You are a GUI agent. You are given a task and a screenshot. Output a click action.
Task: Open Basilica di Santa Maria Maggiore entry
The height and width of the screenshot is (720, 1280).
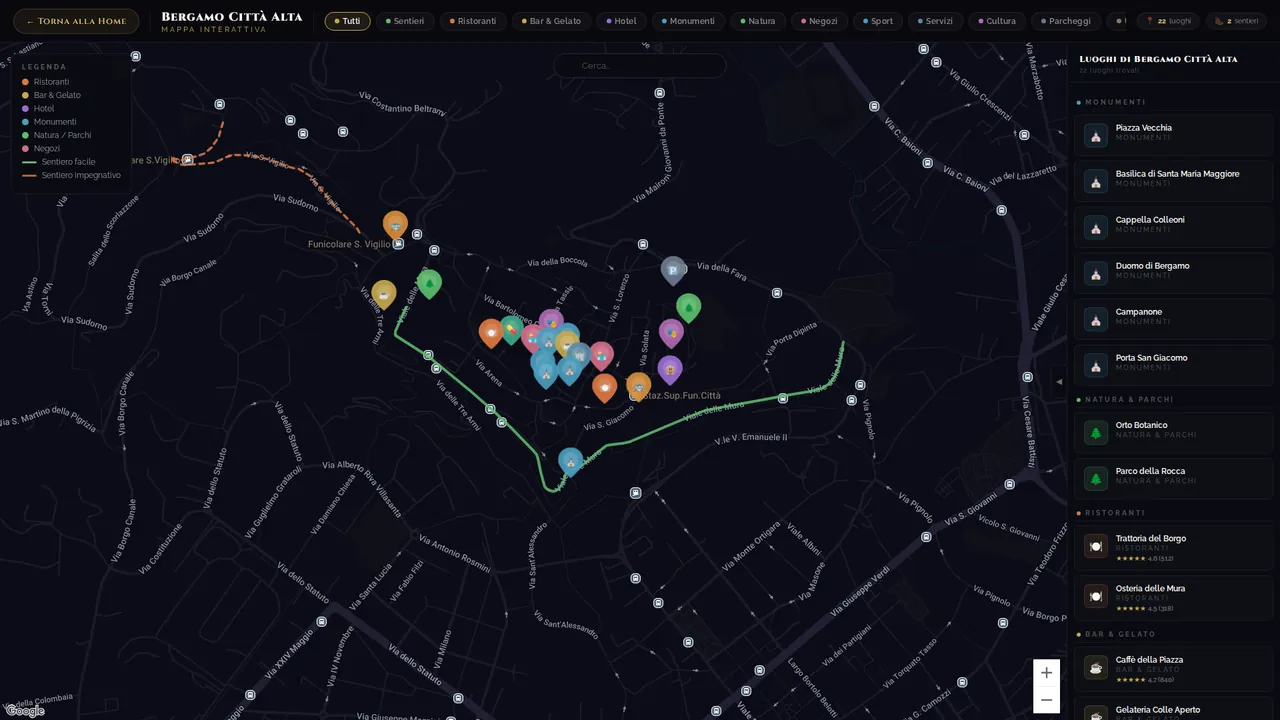1174,181
